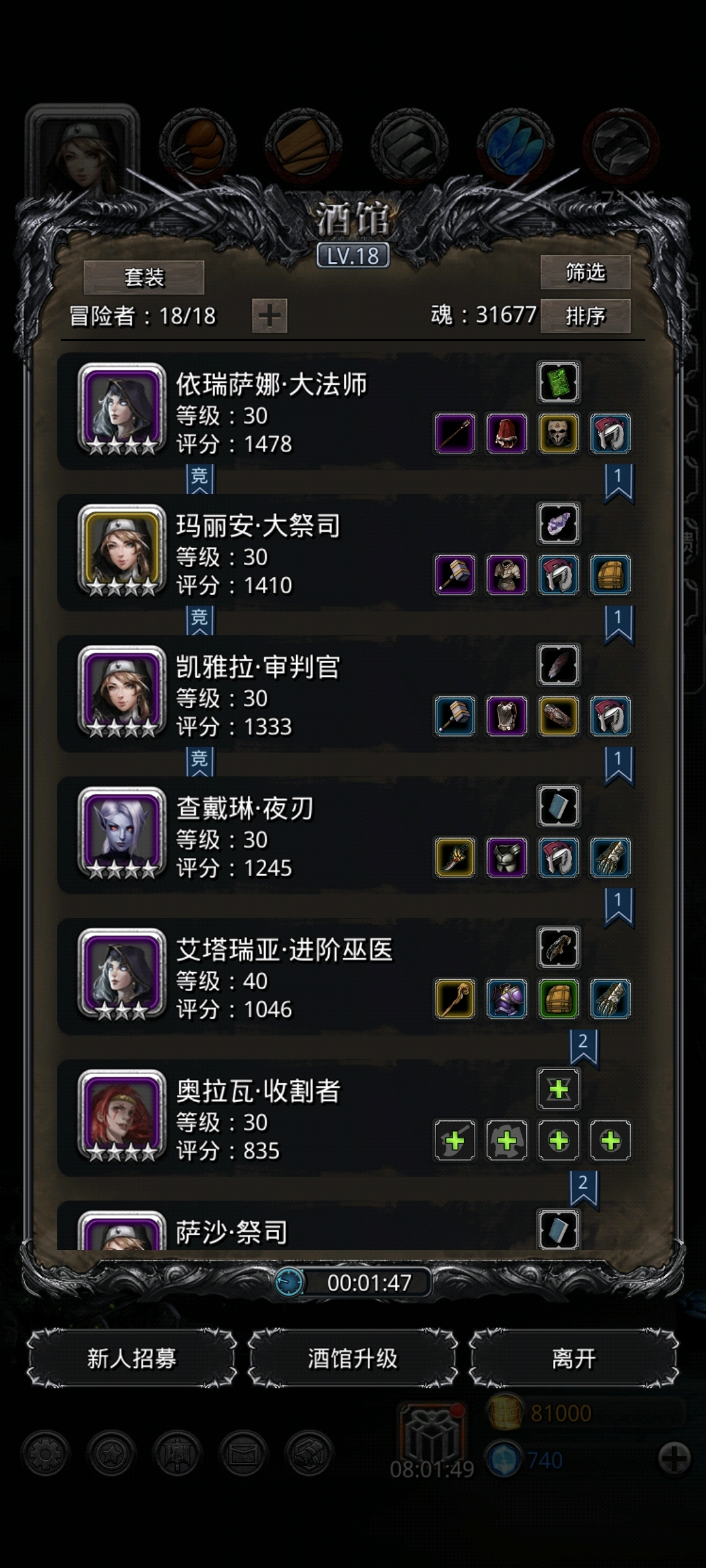Toggle the 竞 tag under 依瑞萨娜·大法师
Screen dimensions: 706x1568
point(199,478)
